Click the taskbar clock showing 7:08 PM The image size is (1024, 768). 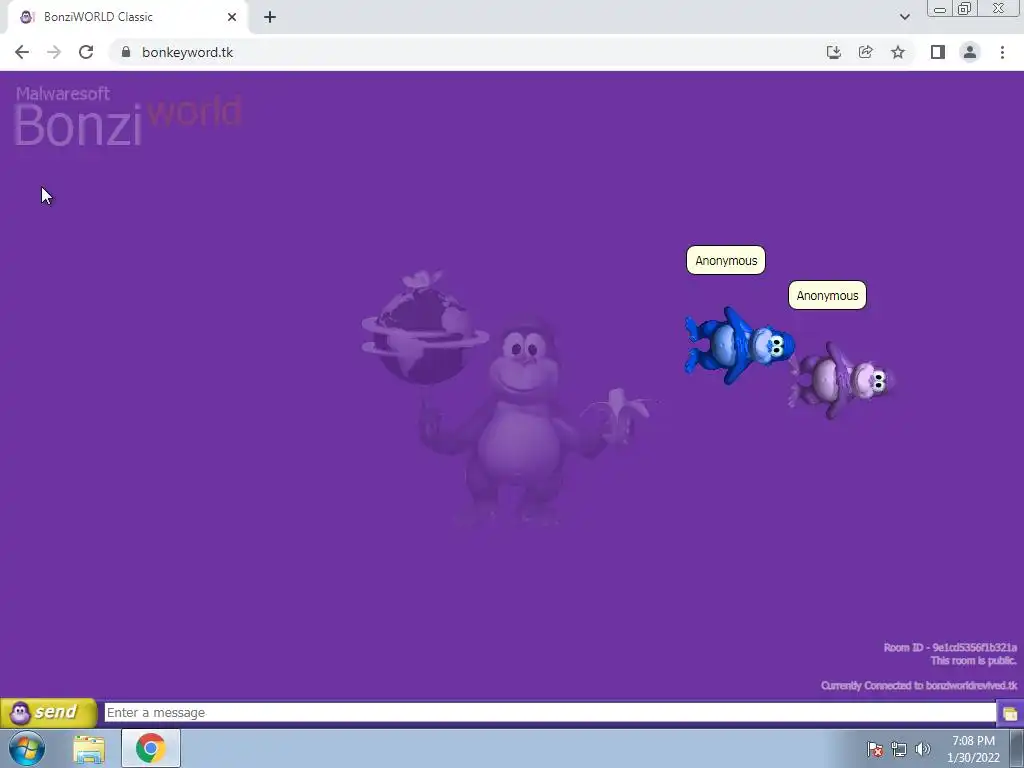pos(973,749)
